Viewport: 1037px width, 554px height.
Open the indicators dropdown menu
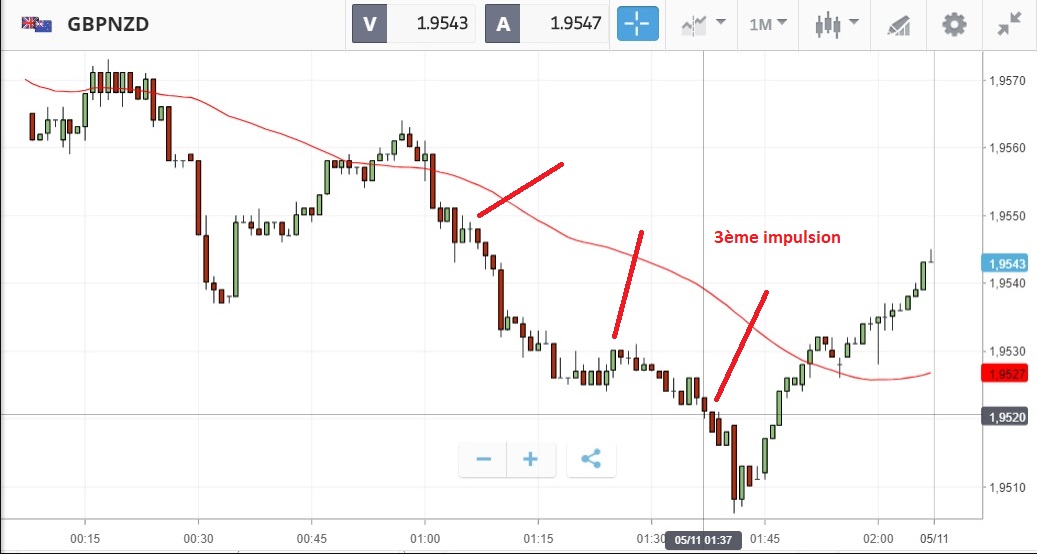click(x=703, y=24)
